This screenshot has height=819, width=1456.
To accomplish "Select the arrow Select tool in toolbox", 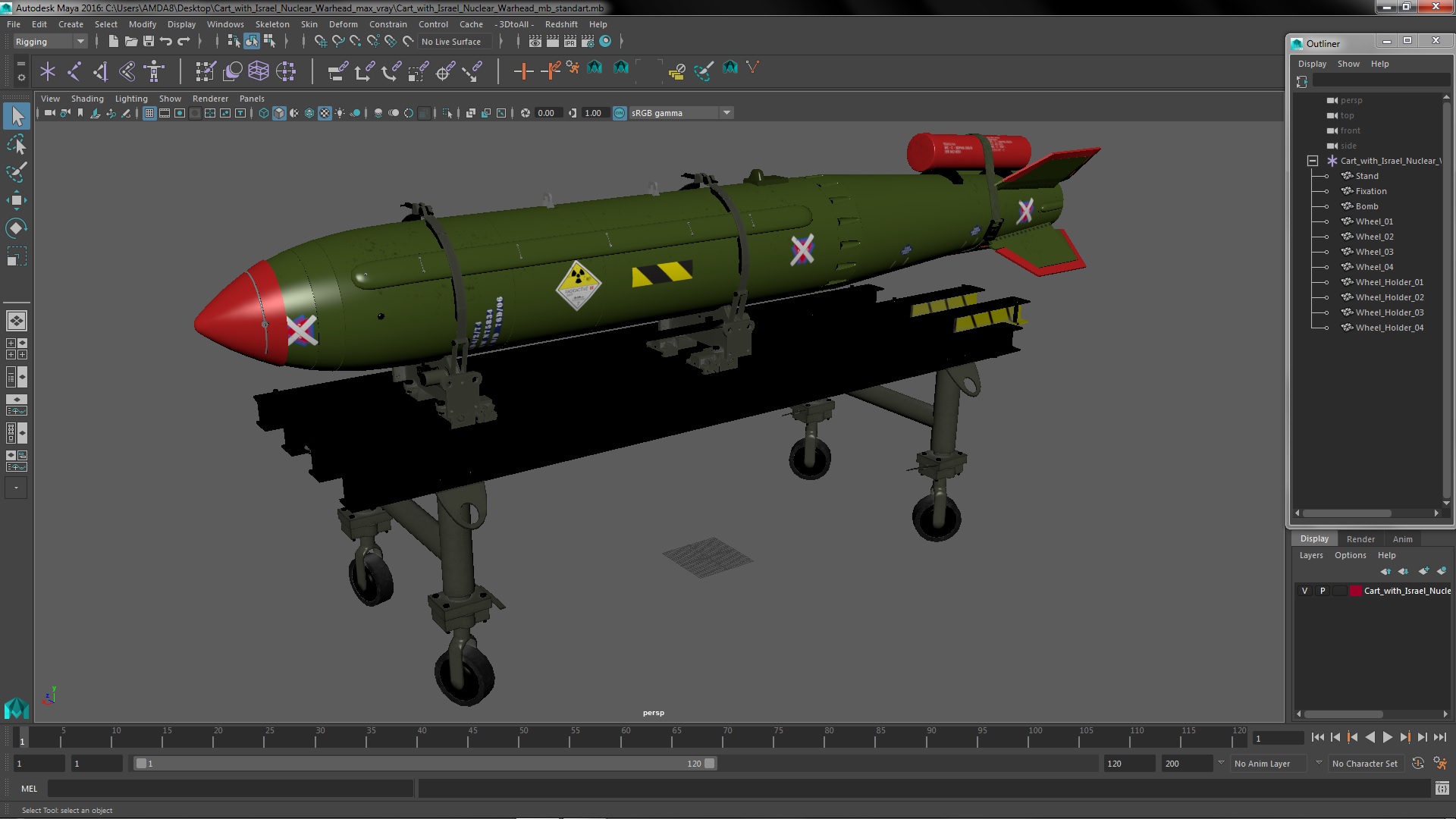I will coord(17,116).
